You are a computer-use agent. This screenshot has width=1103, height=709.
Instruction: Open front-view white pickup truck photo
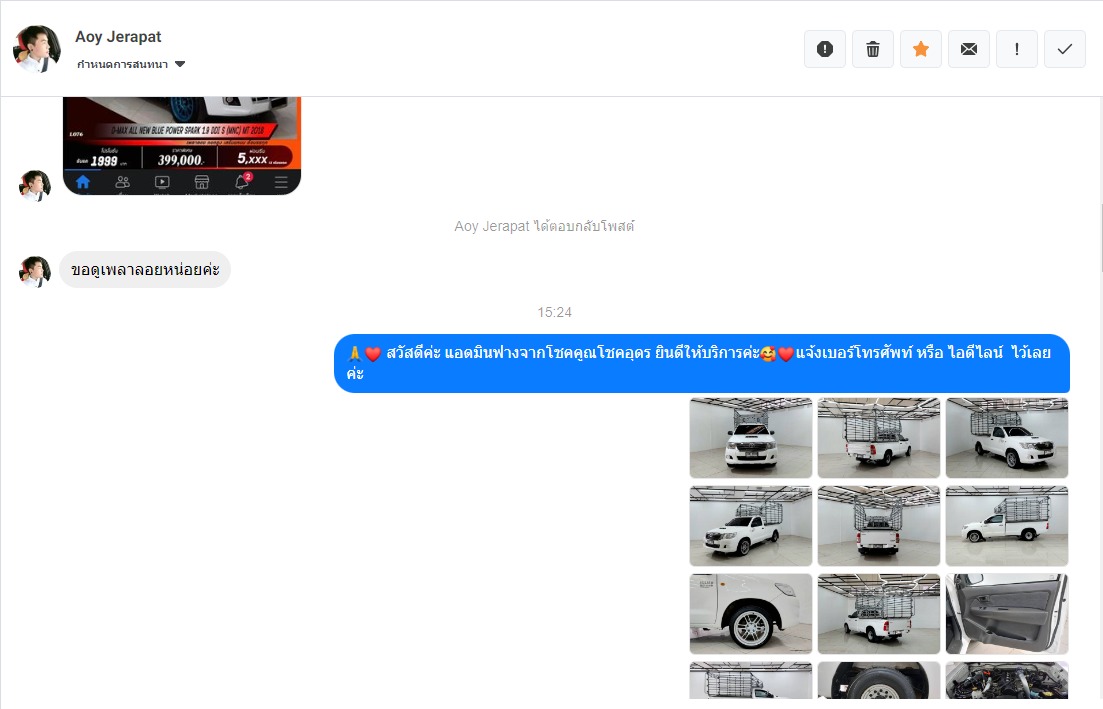751,438
